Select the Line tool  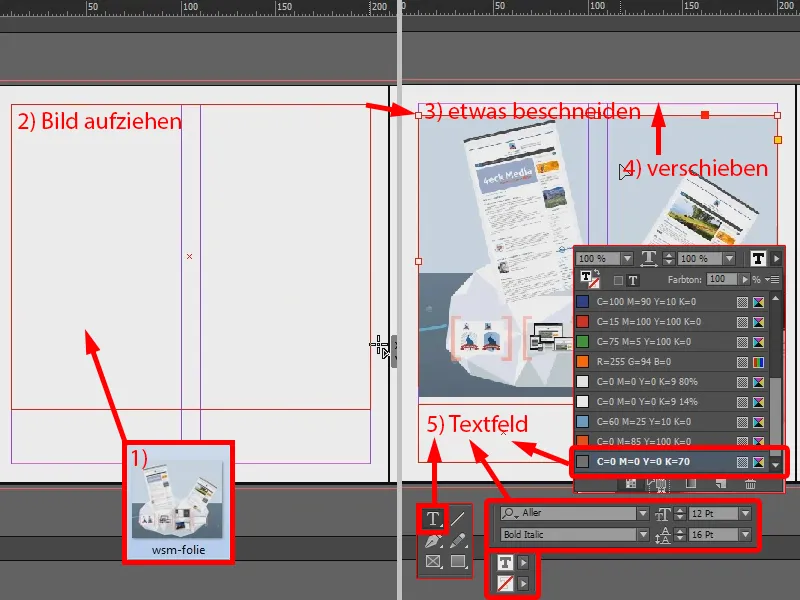pos(459,517)
